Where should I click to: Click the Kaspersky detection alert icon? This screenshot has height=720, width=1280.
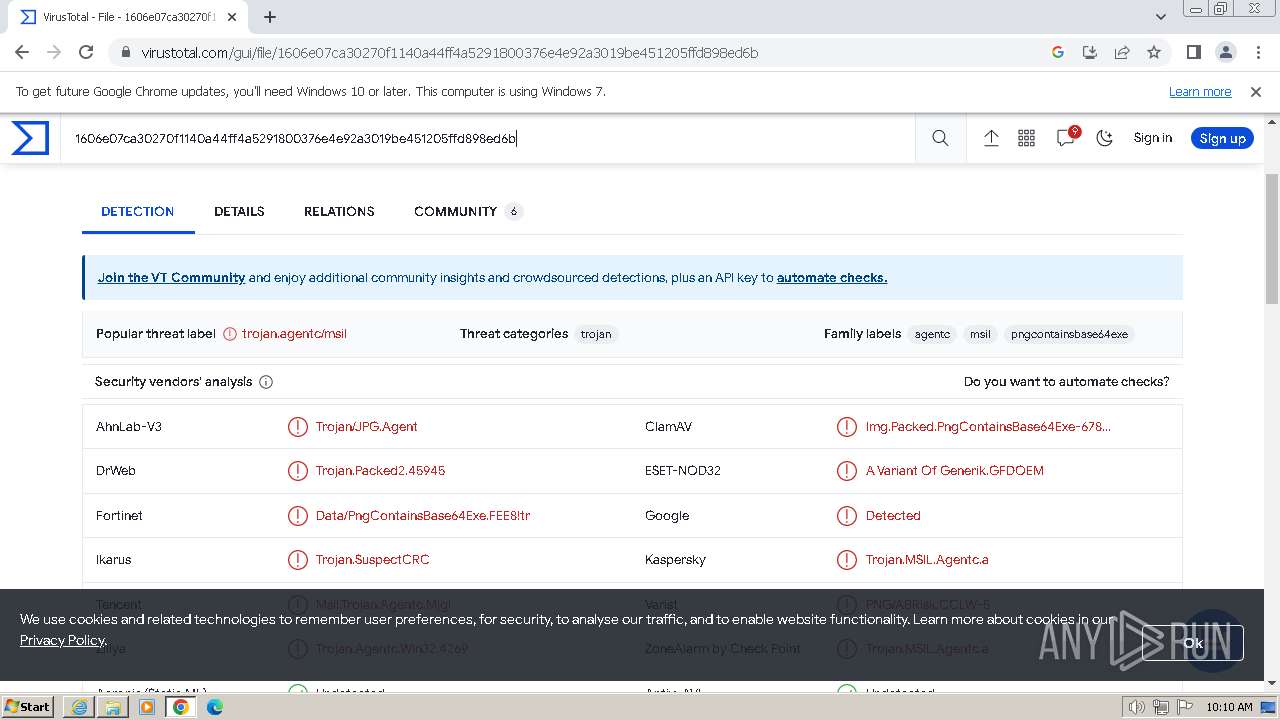[847, 560]
